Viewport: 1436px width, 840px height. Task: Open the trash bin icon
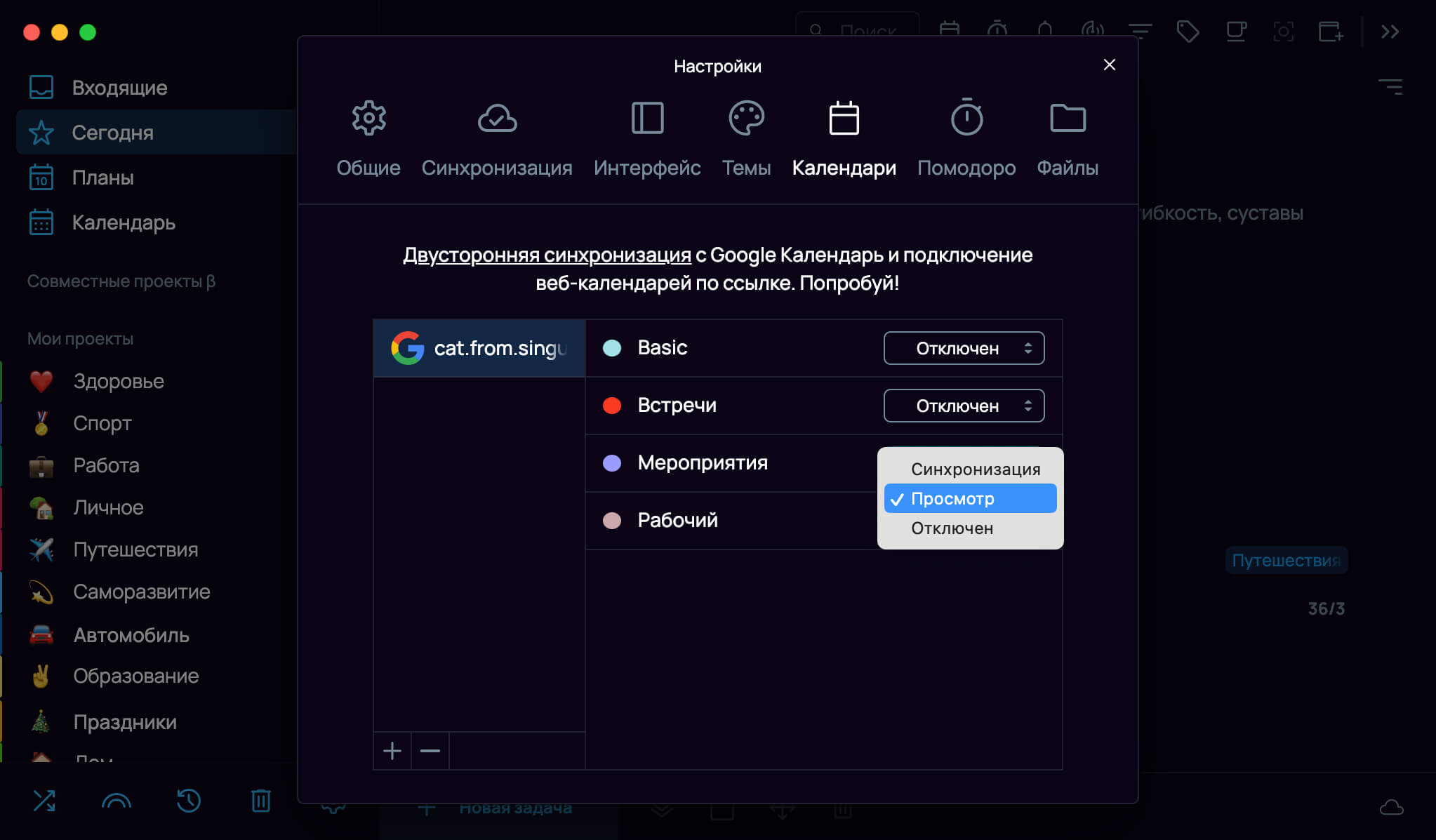coord(261,801)
